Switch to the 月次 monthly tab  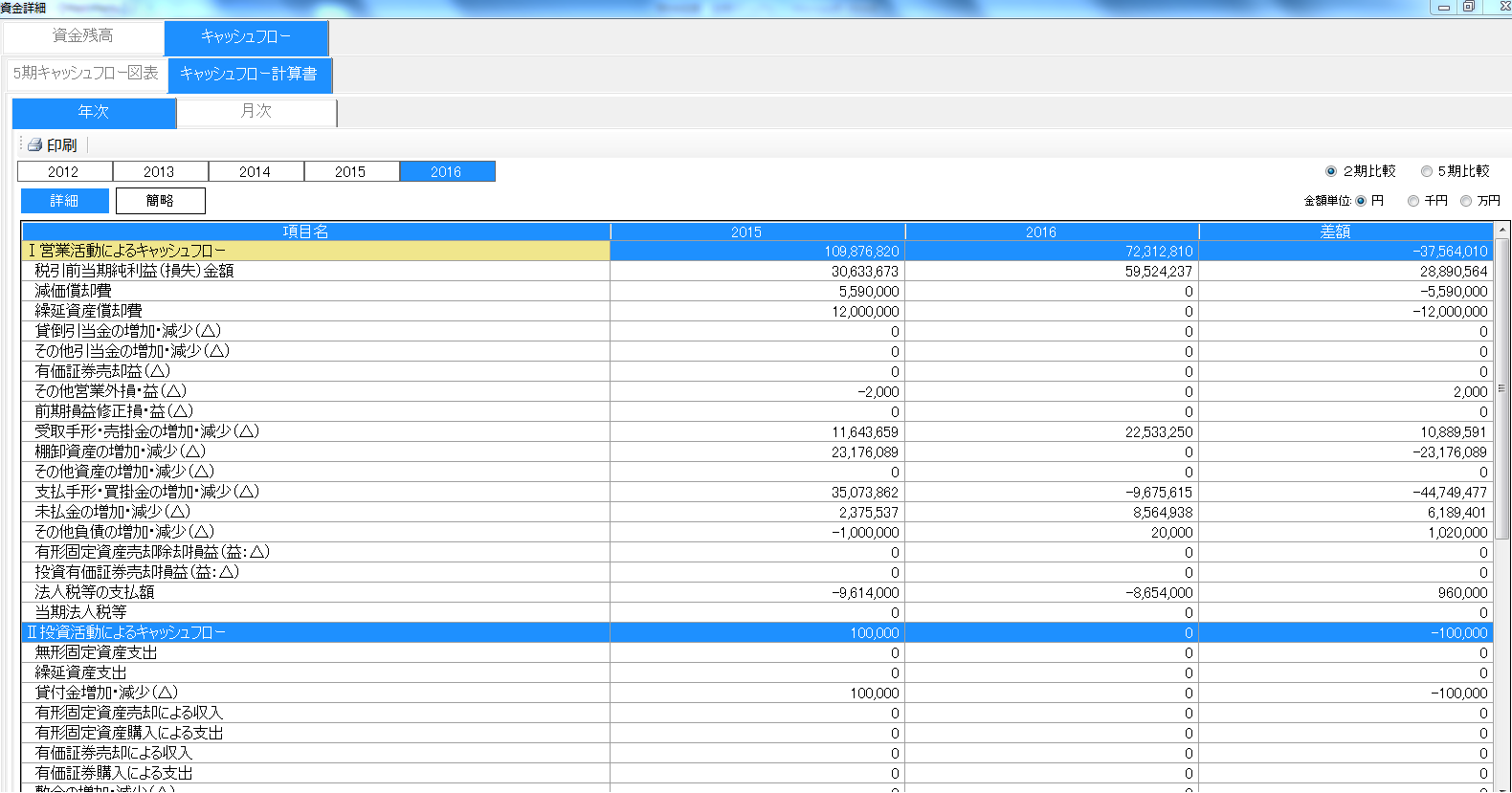click(256, 112)
